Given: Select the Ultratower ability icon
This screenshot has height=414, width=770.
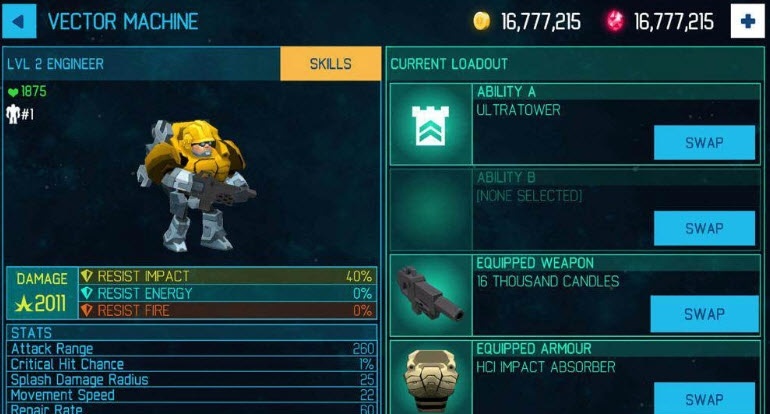Looking at the screenshot, I should (431, 125).
